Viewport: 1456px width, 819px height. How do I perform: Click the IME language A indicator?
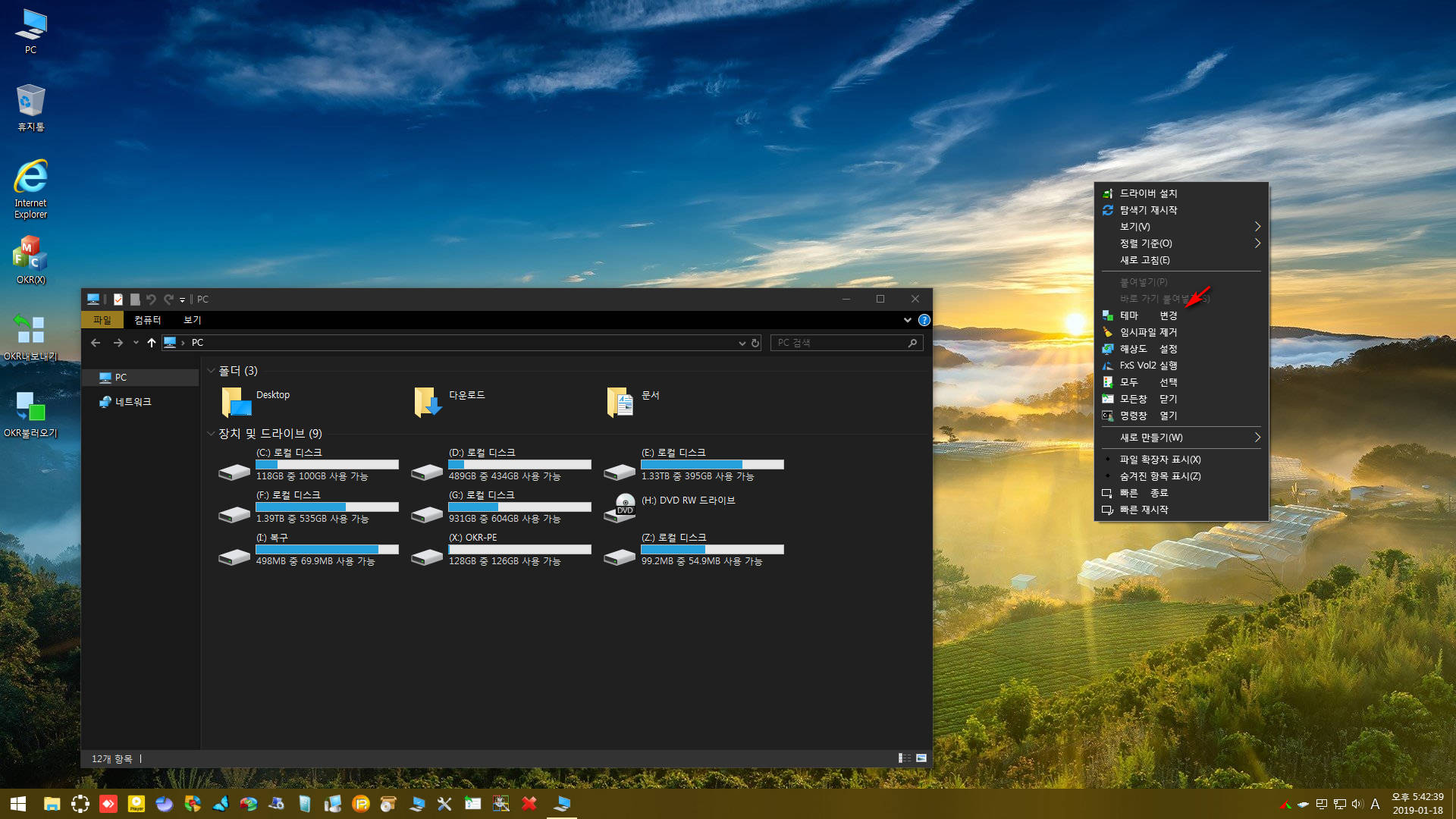1375,804
